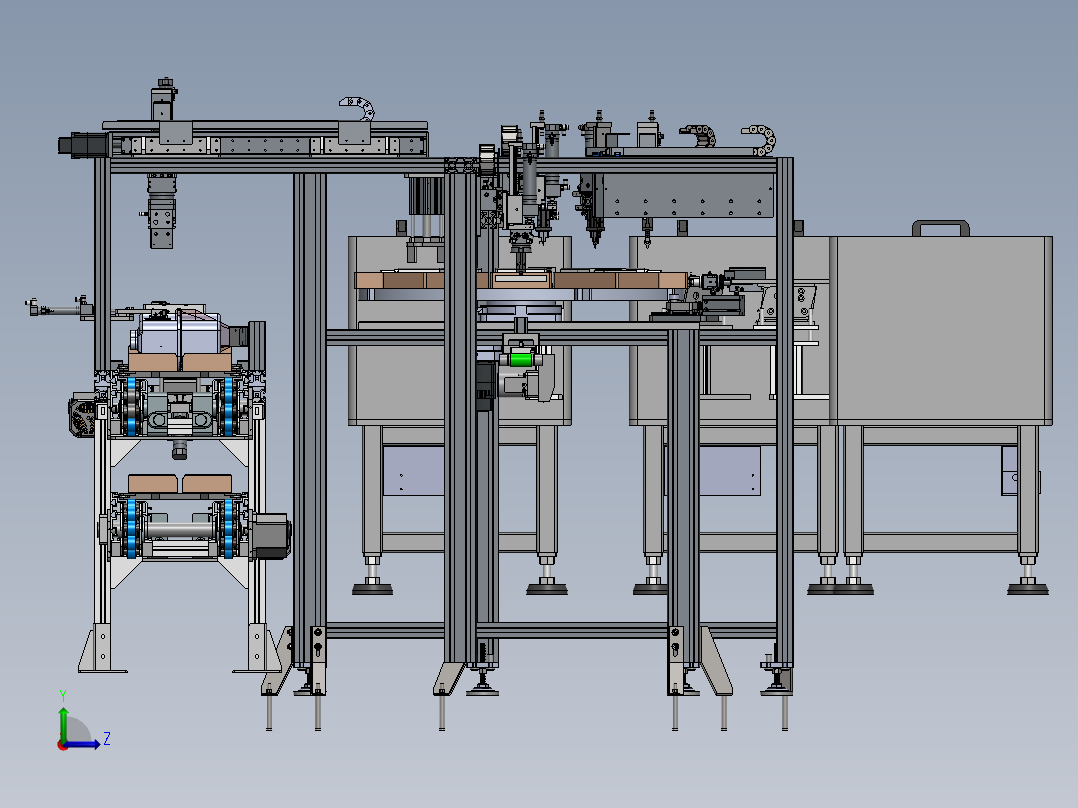Select the far-right cable drag chain on top
The width and height of the screenshot is (1078, 808).
tap(760, 139)
